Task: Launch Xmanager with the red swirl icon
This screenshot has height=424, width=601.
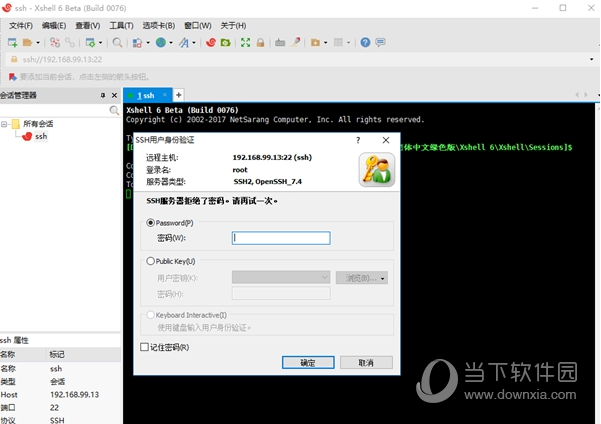Action: [x=211, y=43]
